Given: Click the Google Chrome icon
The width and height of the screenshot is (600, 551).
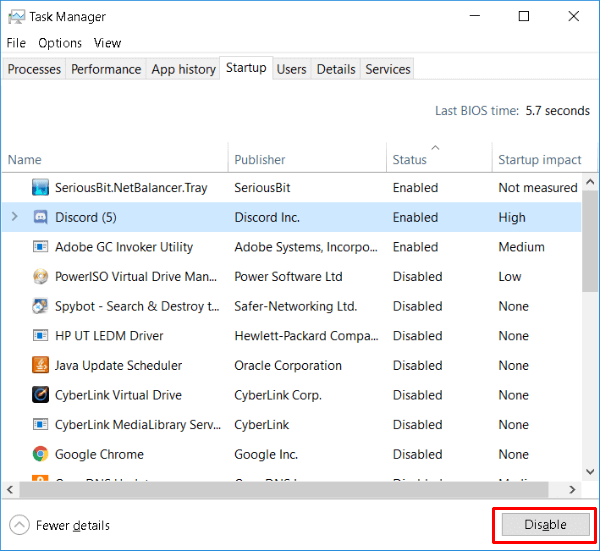Looking at the screenshot, I should pos(40,454).
